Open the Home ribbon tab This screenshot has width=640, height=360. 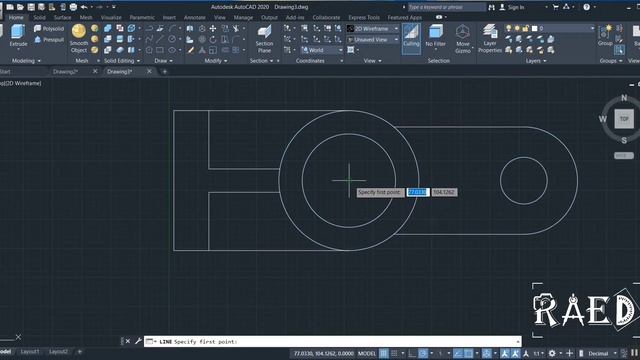(16, 18)
